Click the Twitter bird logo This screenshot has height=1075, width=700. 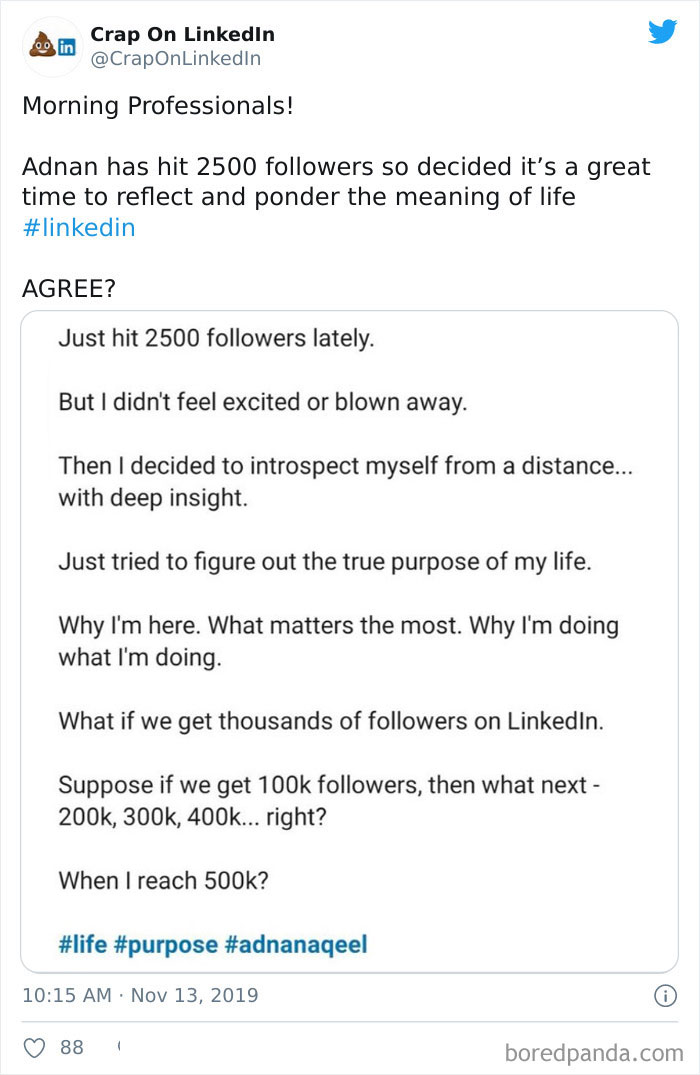tap(662, 31)
